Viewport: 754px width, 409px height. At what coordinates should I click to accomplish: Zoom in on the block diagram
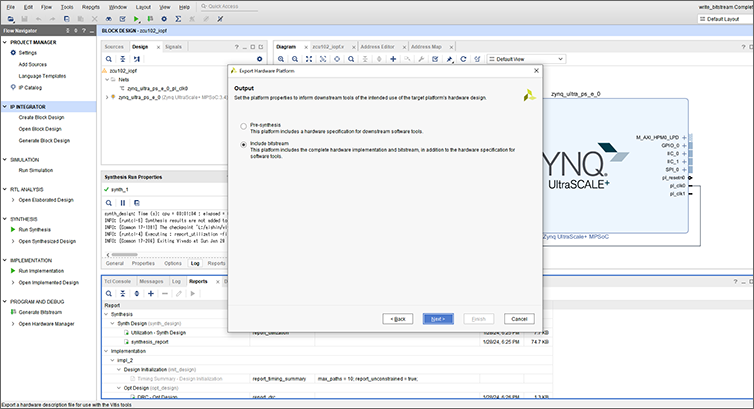281,59
